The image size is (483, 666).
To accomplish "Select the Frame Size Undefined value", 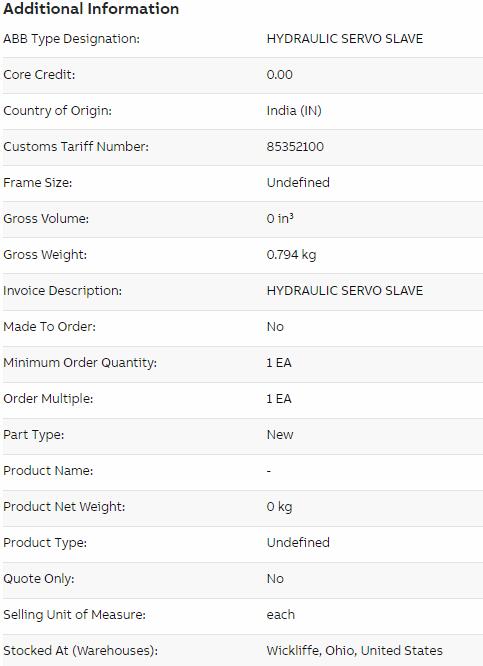I will pyautogui.click(x=298, y=183).
